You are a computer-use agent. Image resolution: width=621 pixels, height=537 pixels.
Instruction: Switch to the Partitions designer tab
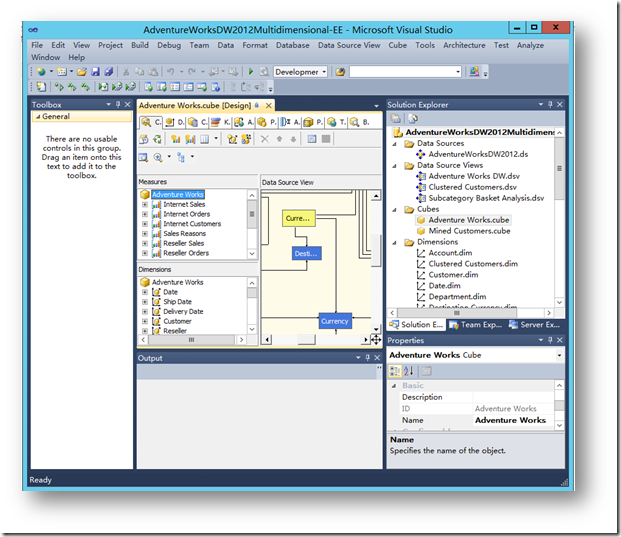pos(267,122)
